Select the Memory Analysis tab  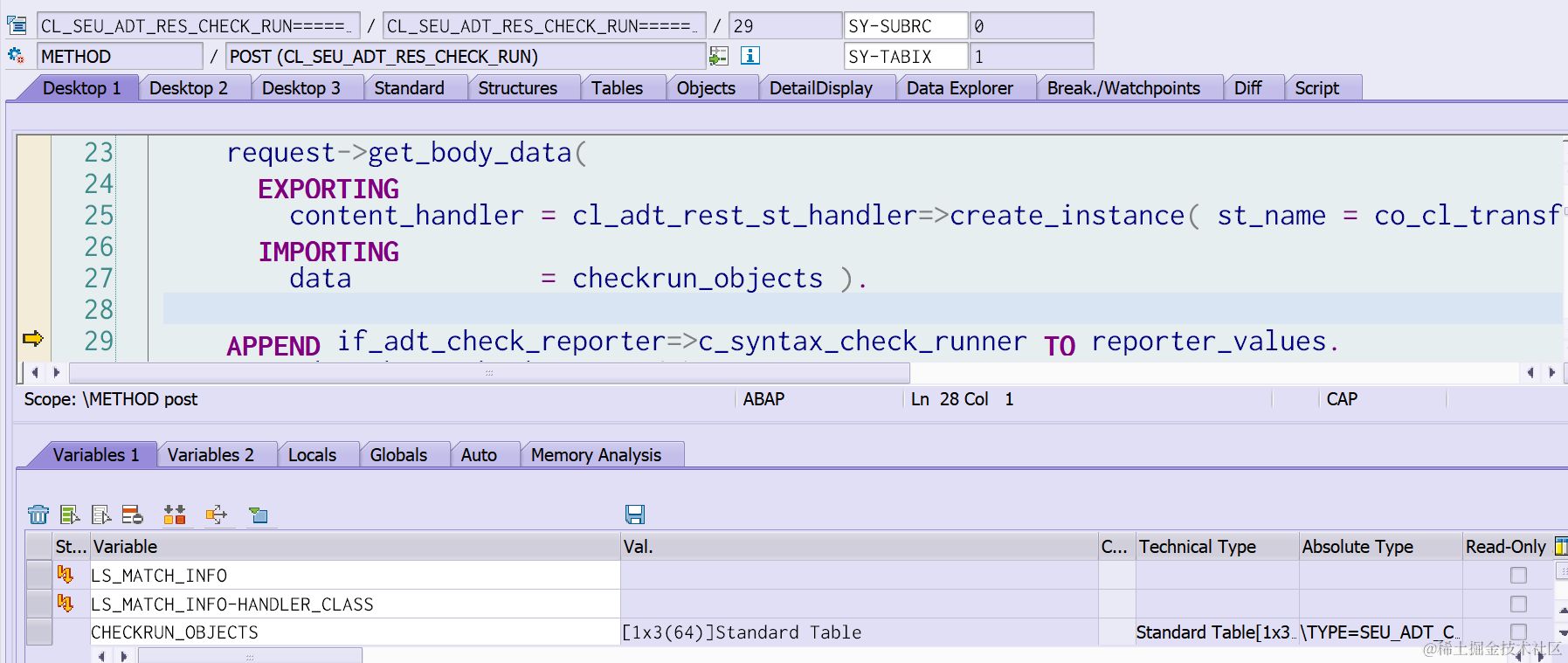tap(597, 455)
